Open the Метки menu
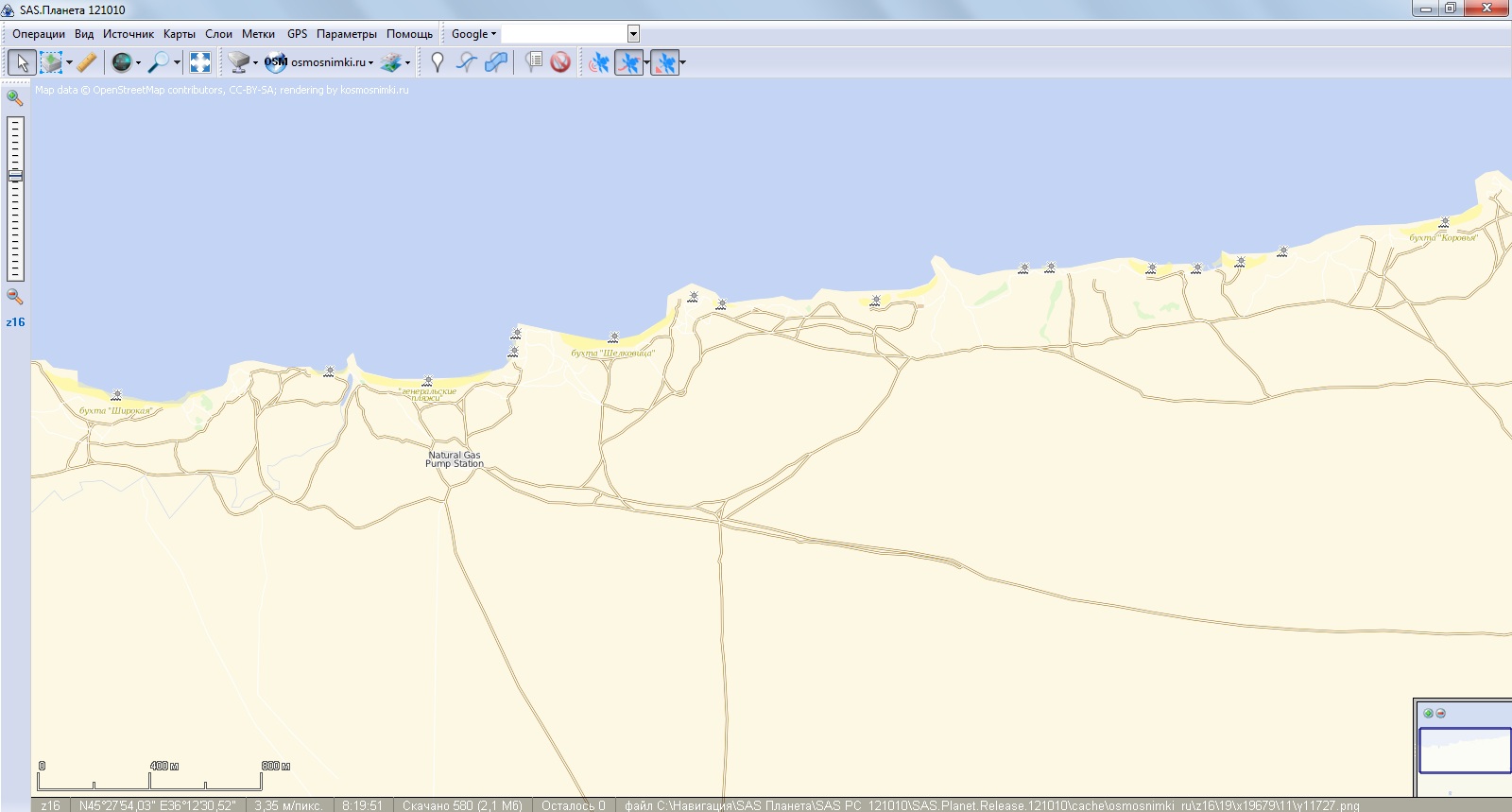Viewport: 1512px width, 812px height. [258, 34]
